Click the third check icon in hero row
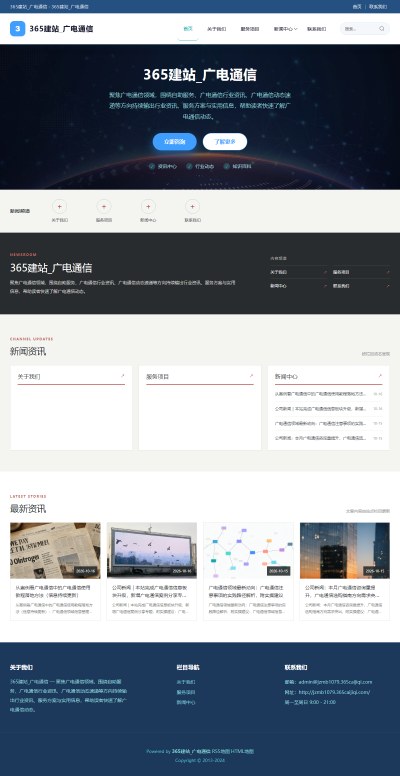The image size is (400, 776). click(227, 167)
